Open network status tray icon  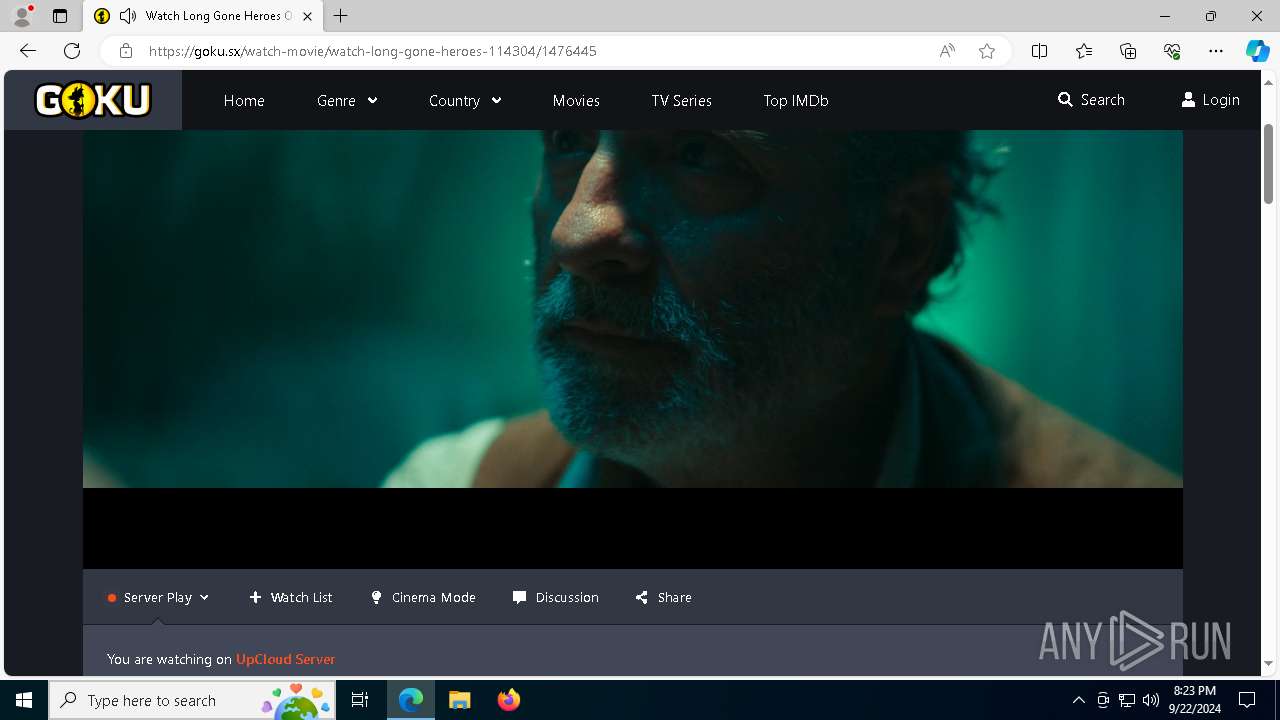tap(1127, 700)
